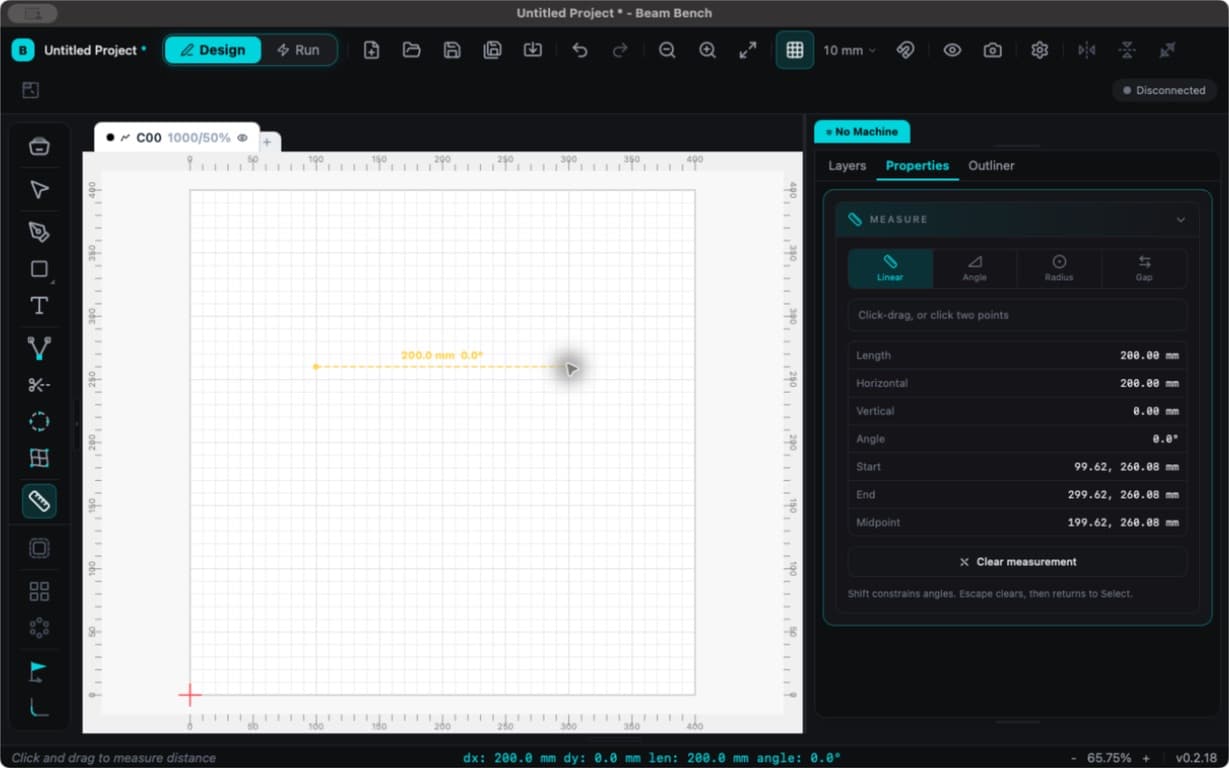Decrease zoom with status bar minus
Screen dimensions: 1229x768
(1074, 758)
